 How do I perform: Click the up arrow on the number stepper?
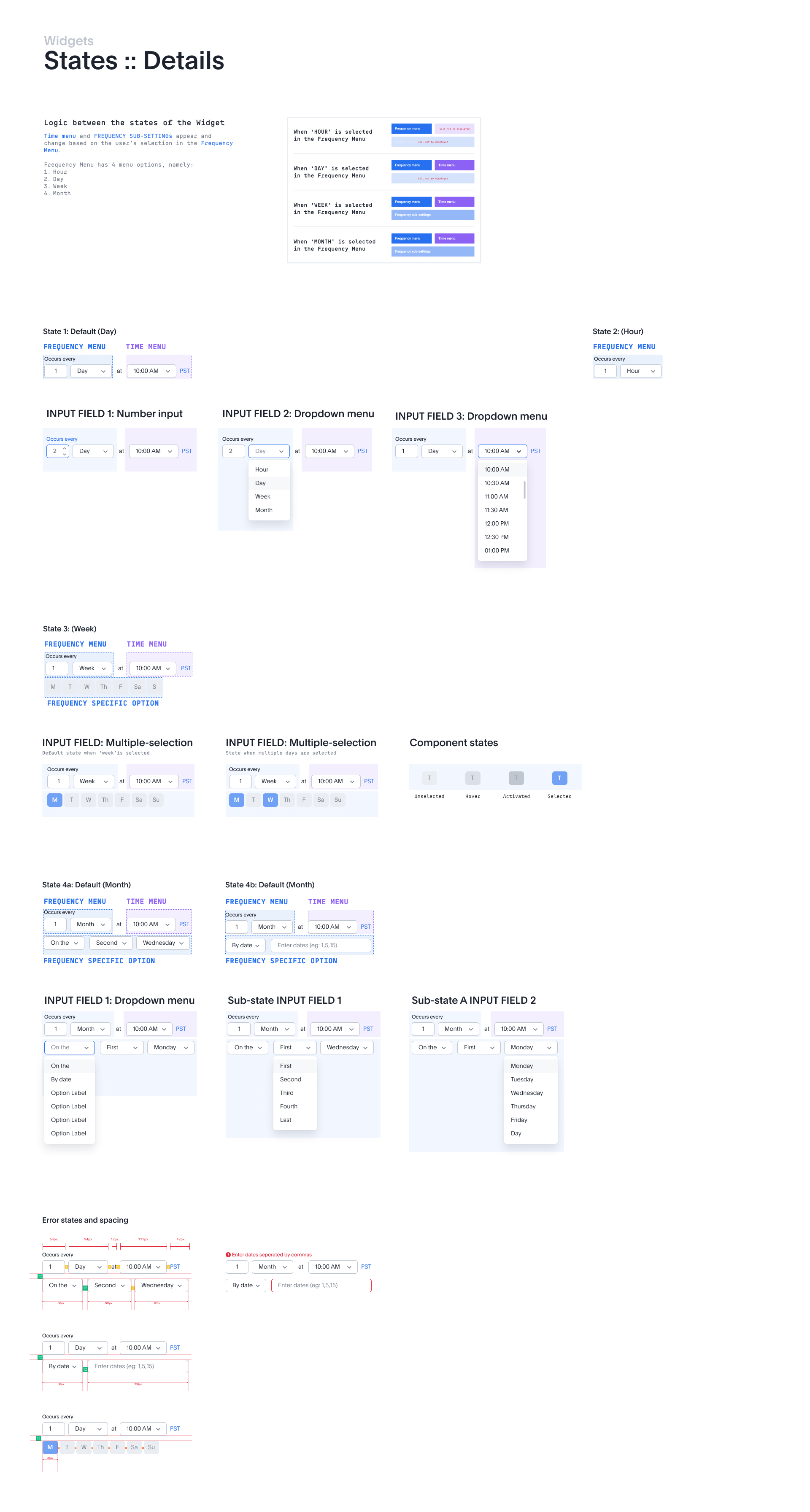65,448
